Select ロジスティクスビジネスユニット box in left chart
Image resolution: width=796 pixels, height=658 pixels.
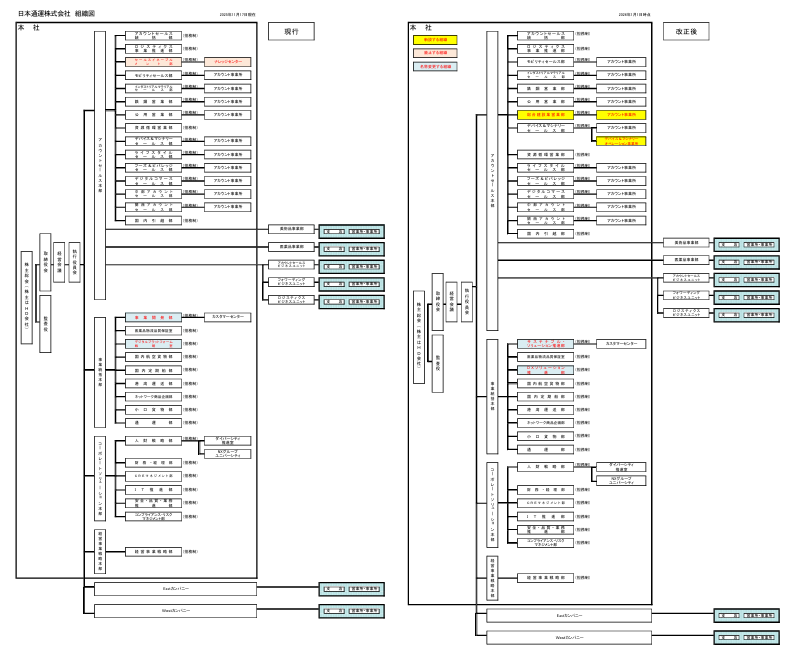tap(286, 299)
